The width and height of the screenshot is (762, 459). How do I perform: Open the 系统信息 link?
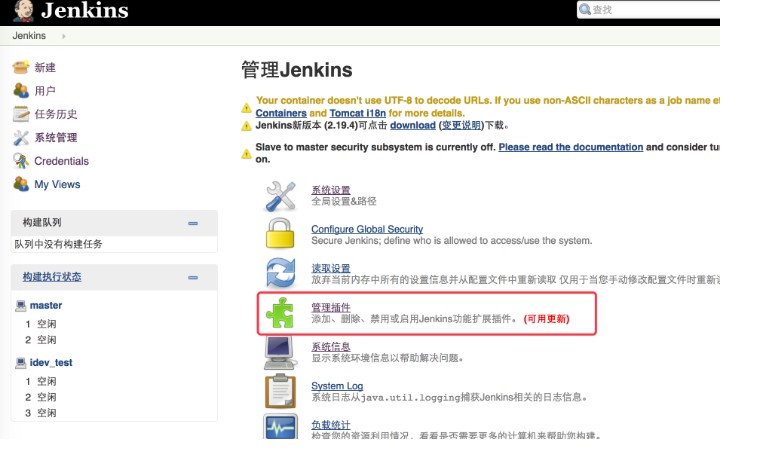331,347
